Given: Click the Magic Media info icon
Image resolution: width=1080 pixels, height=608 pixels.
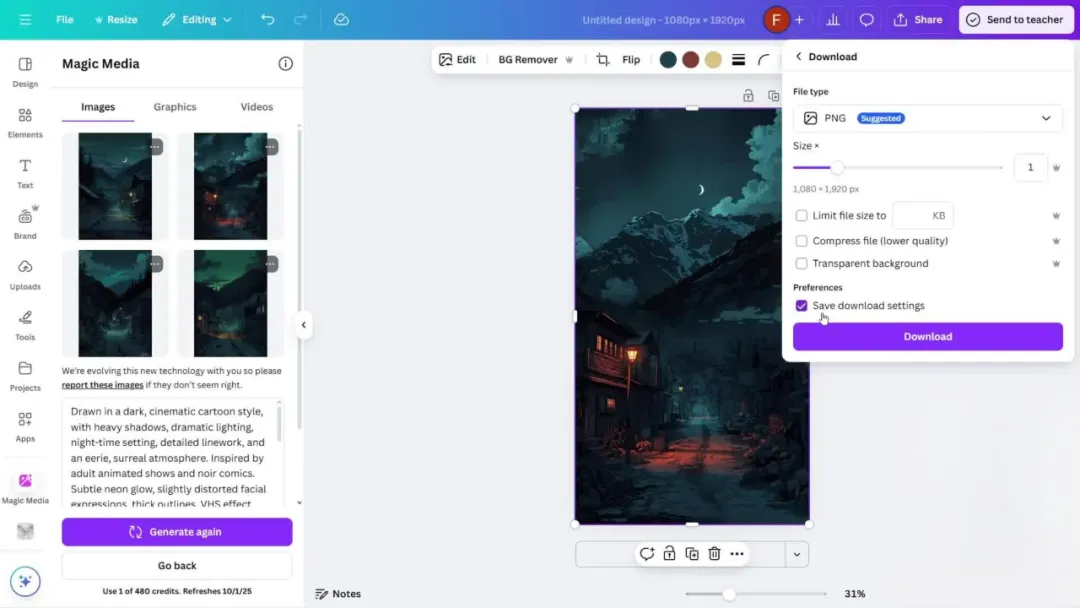Looking at the screenshot, I should [286, 64].
